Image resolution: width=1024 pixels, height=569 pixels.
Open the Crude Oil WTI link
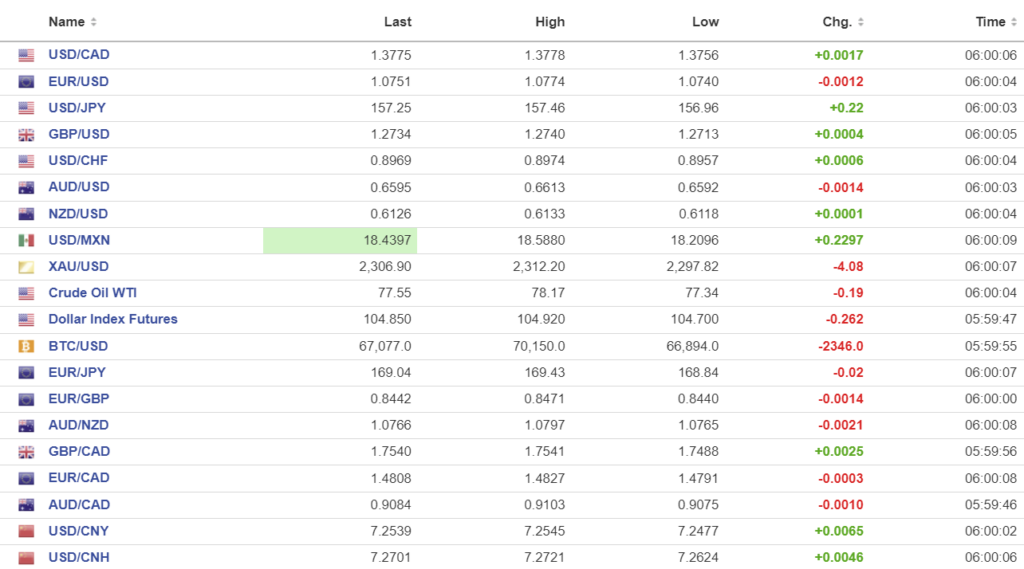click(x=93, y=293)
